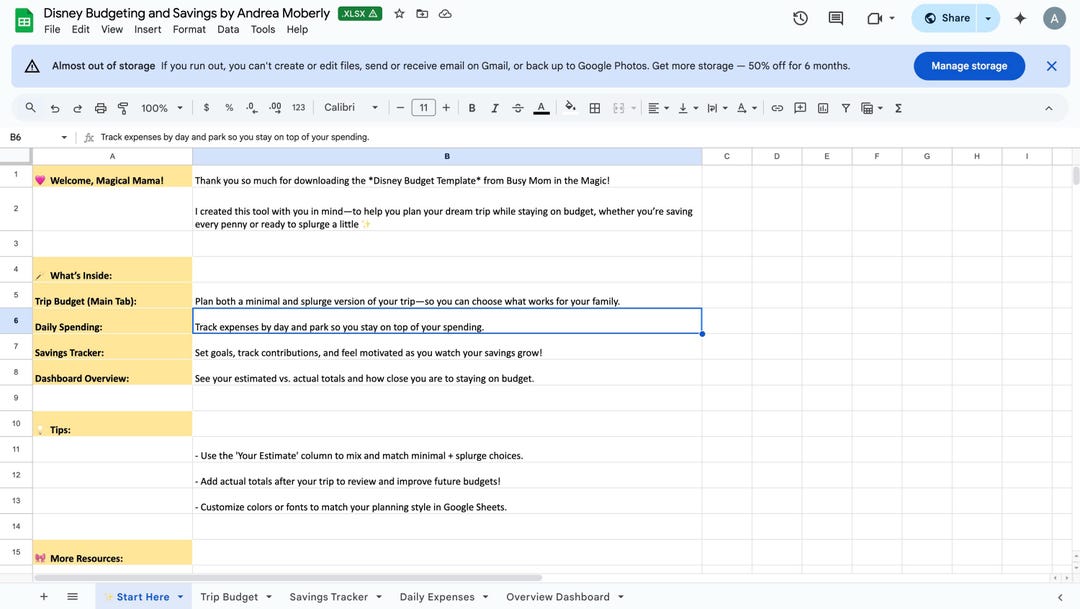Insert a link with the link icon

coord(777,107)
